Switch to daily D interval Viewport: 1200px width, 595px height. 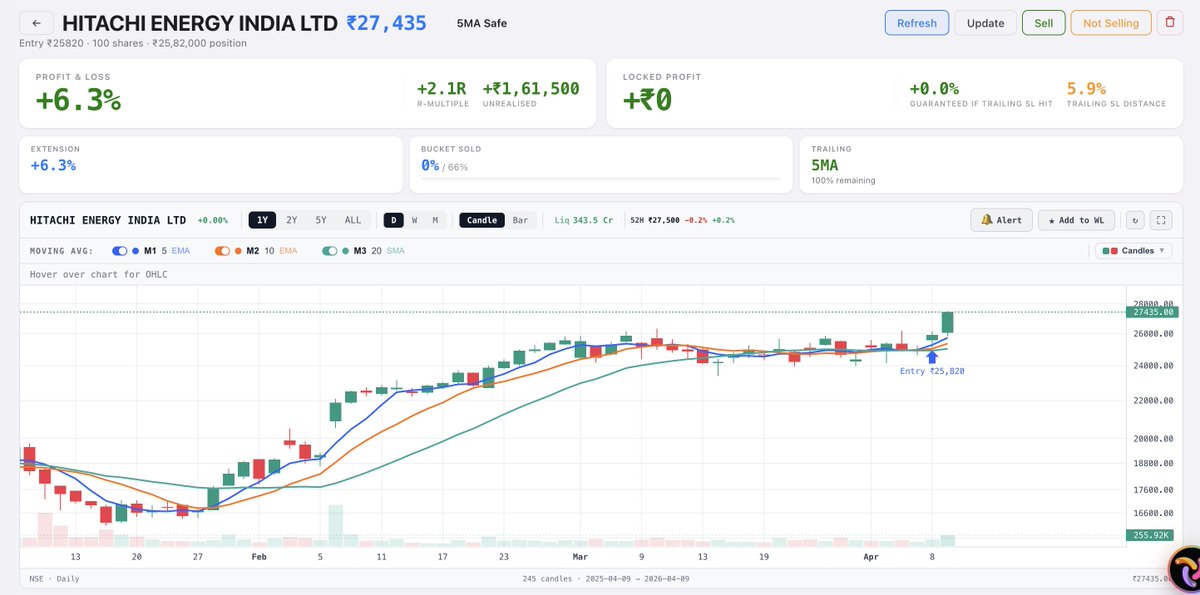[x=394, y=220]
